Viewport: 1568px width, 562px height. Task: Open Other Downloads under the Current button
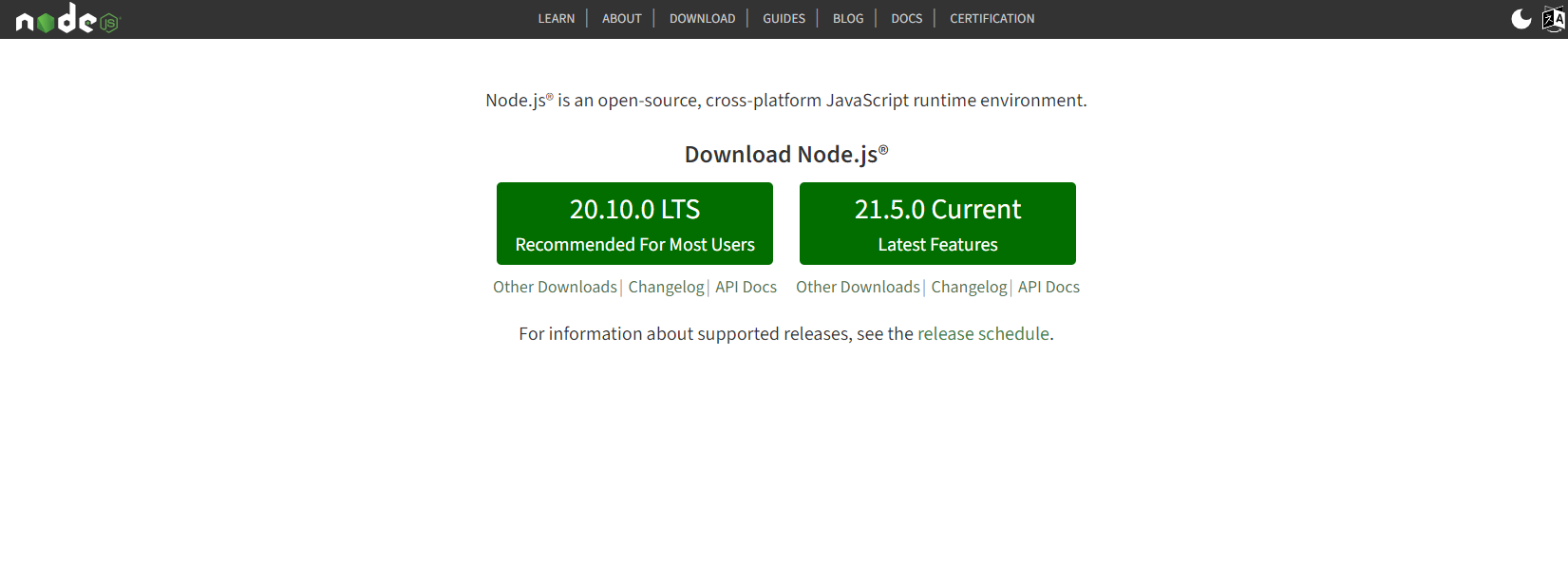(x=858, y=287)
